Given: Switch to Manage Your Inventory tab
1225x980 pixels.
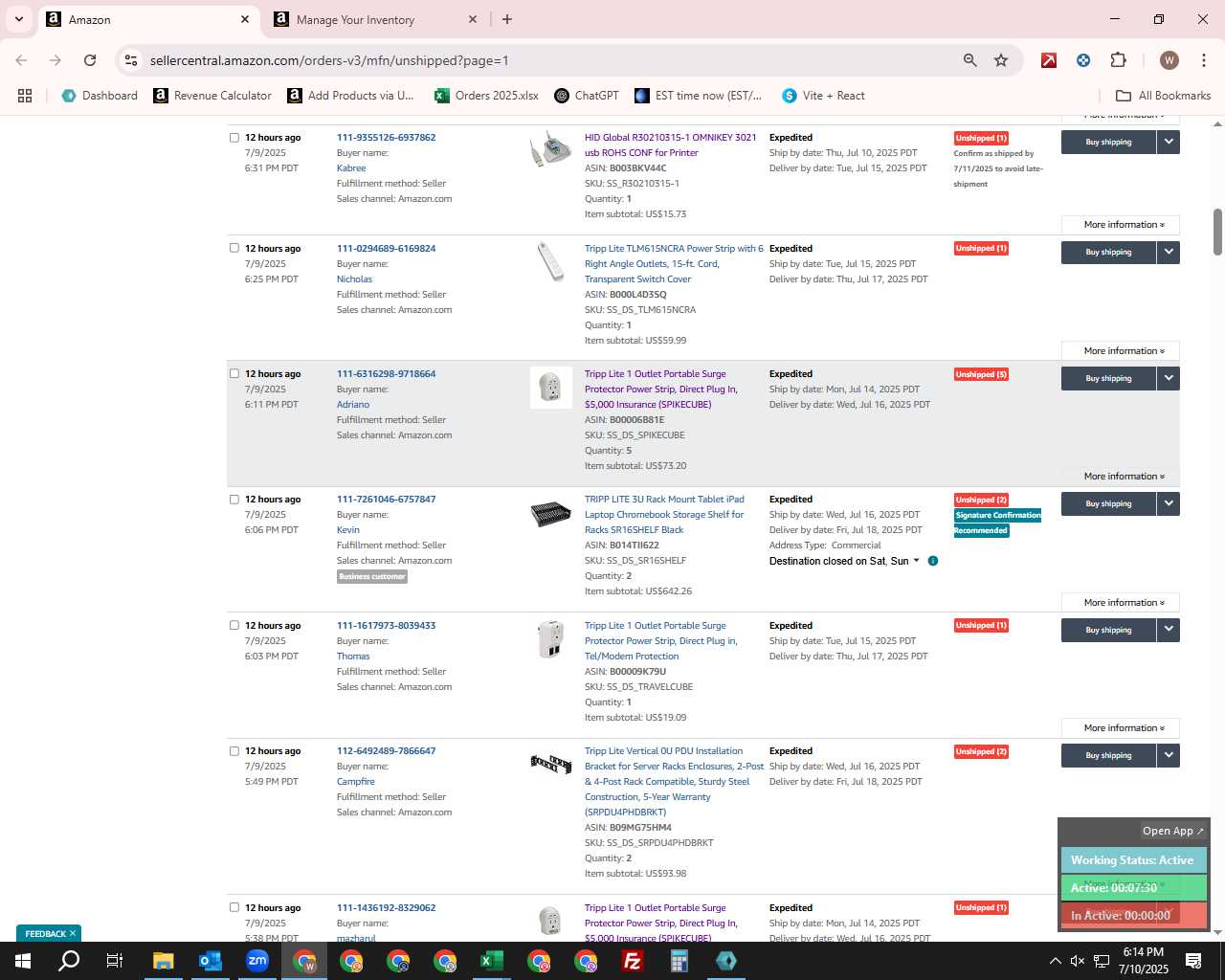Looking at the screenshot, I should [x=376, y=19].
